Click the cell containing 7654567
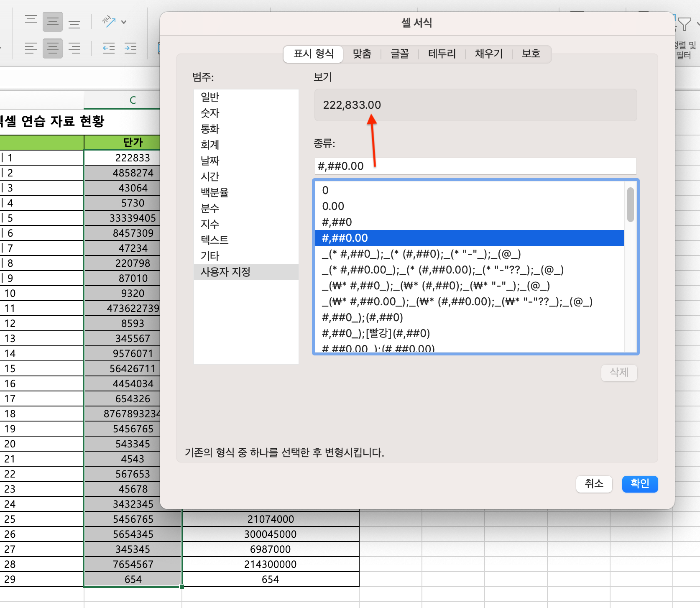Image resolution: width=700 pixels, height=608 pixels. coord(133,564)
